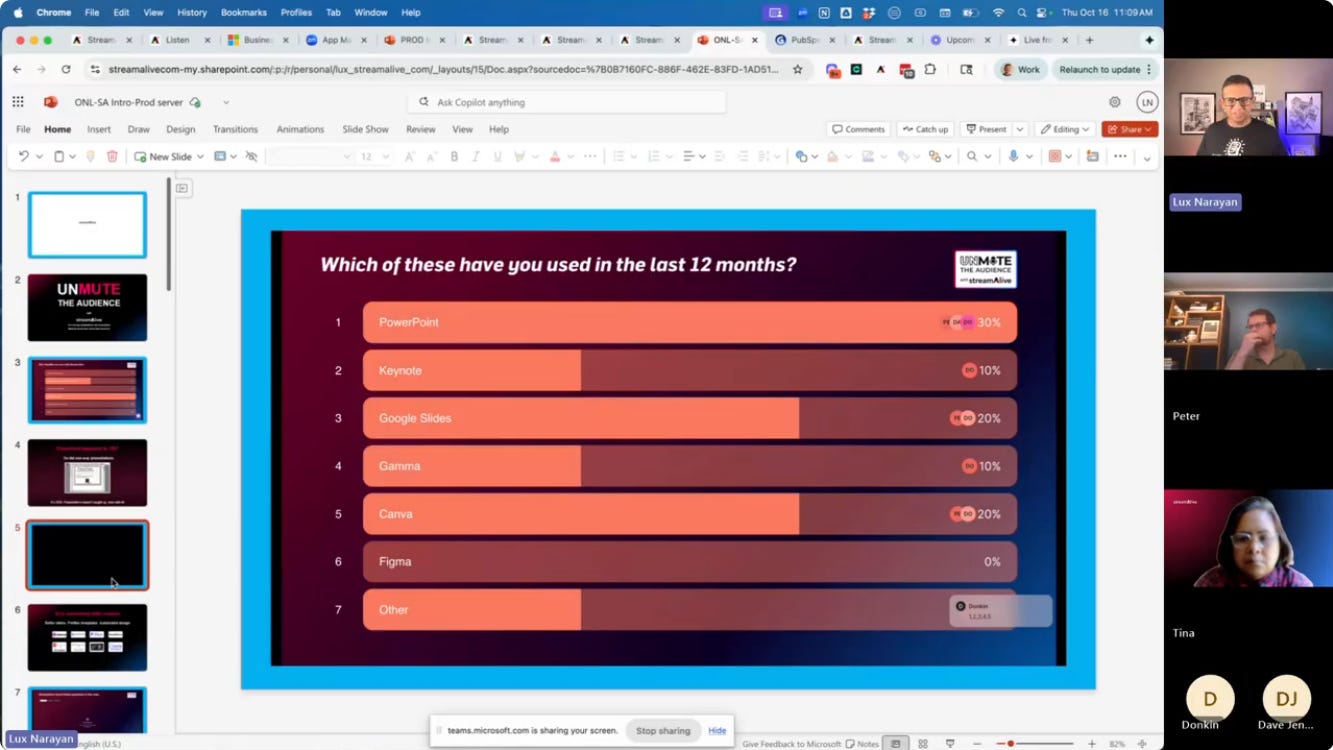Click the text highlight color icon
The width and height of the screenshot is (1333, 750).
point(519,156)
